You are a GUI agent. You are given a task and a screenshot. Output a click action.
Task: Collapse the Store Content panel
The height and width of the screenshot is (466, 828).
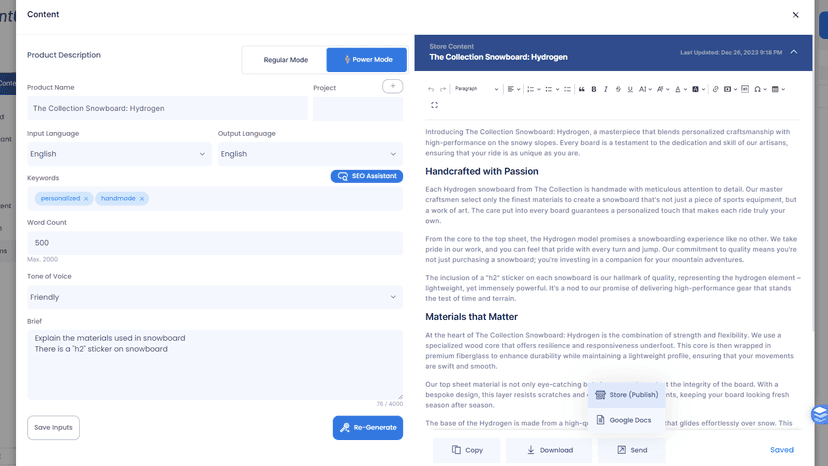[x=794, y=52]
